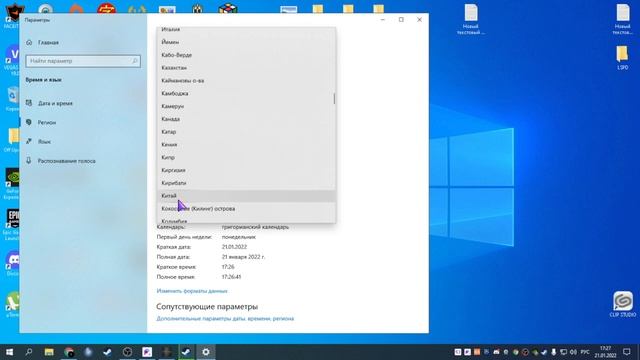This screenshot has width=640, height=360.
Task: Click the microphone tray icon
Action: click(553, 352)
